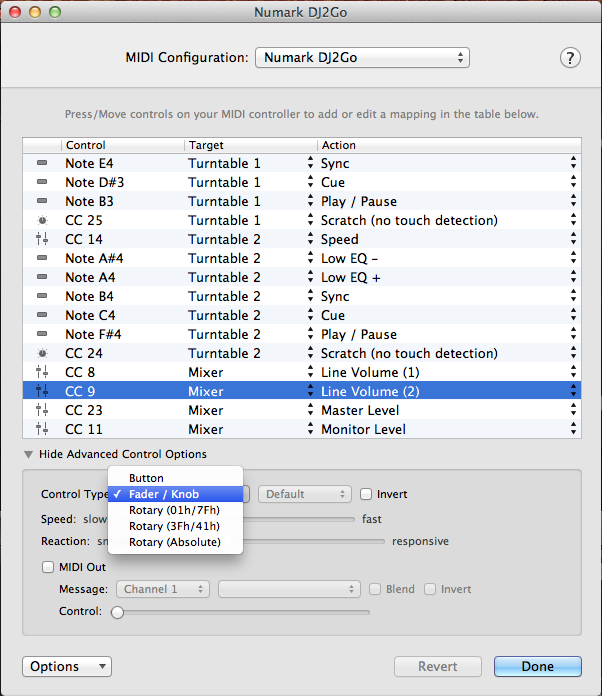Open the Default popup menu
The width and height of the screenshot is (602, 696).
305,494
